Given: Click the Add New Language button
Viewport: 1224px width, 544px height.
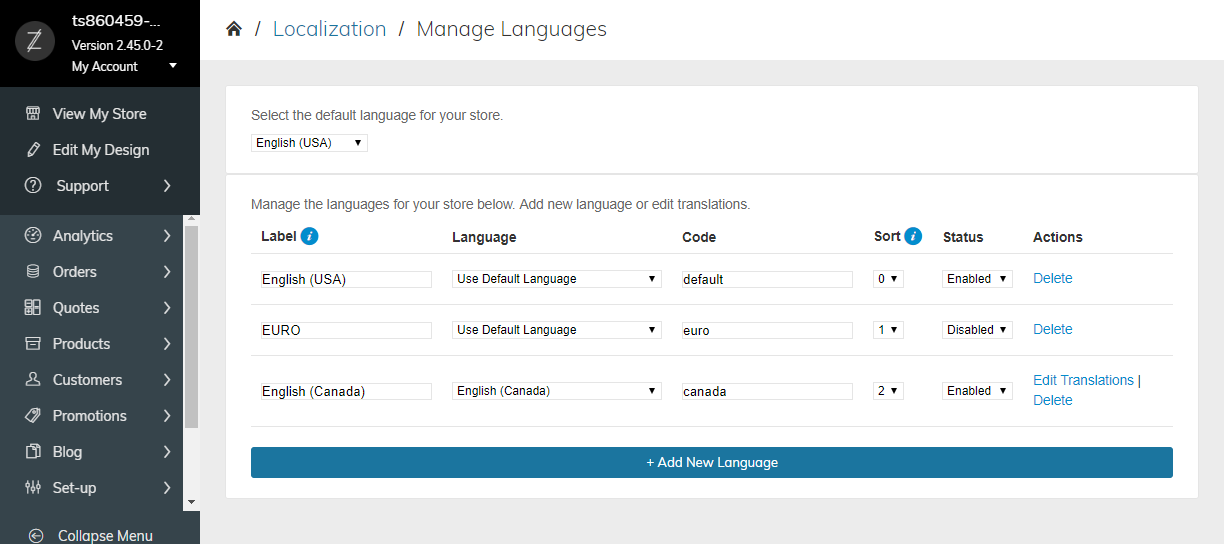Looking at the screenshot, I should tap(712, 463).
